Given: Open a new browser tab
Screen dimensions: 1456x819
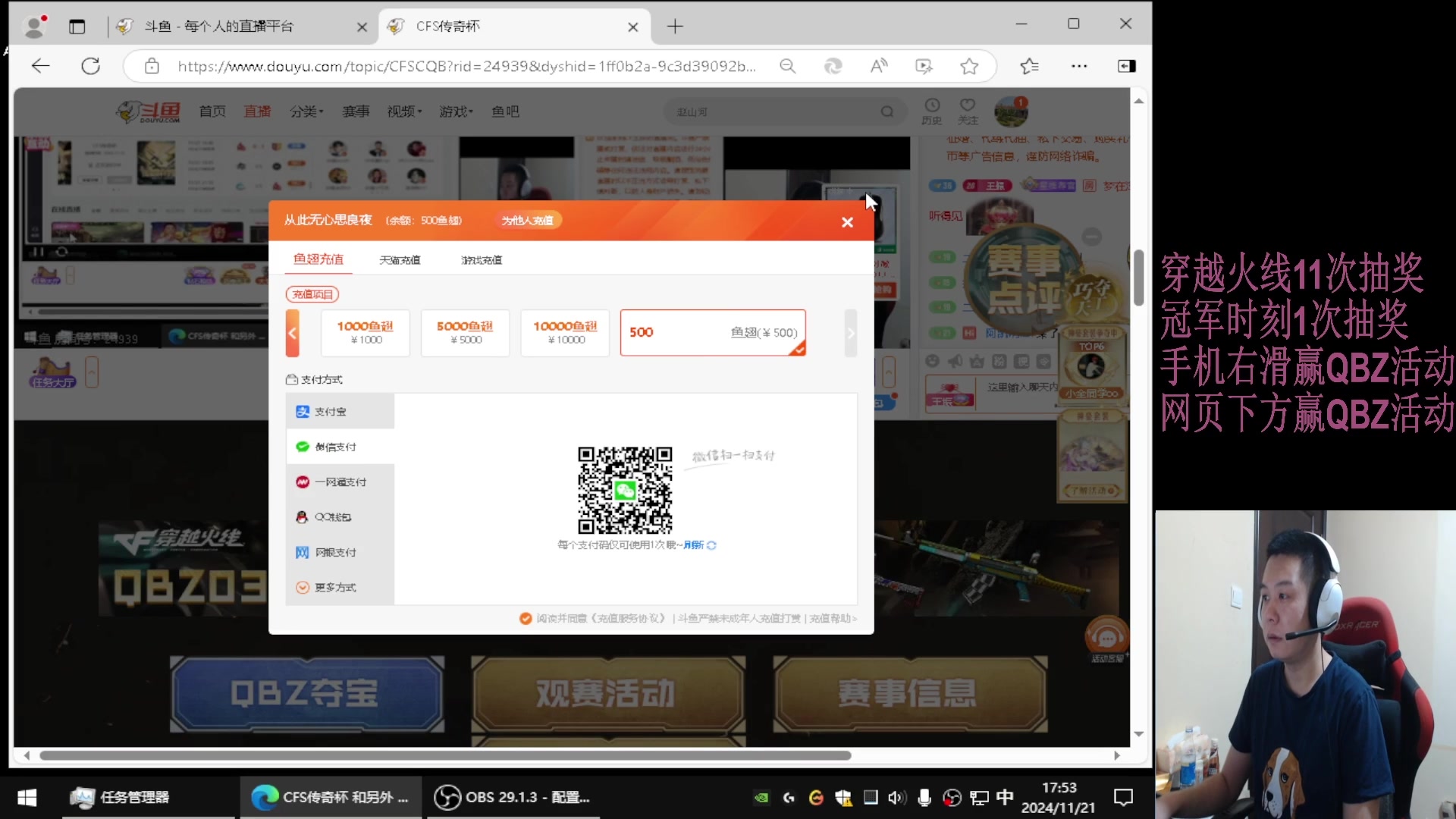Looking at the screenshot, I should pyautogui.click(x=675, y=27).
